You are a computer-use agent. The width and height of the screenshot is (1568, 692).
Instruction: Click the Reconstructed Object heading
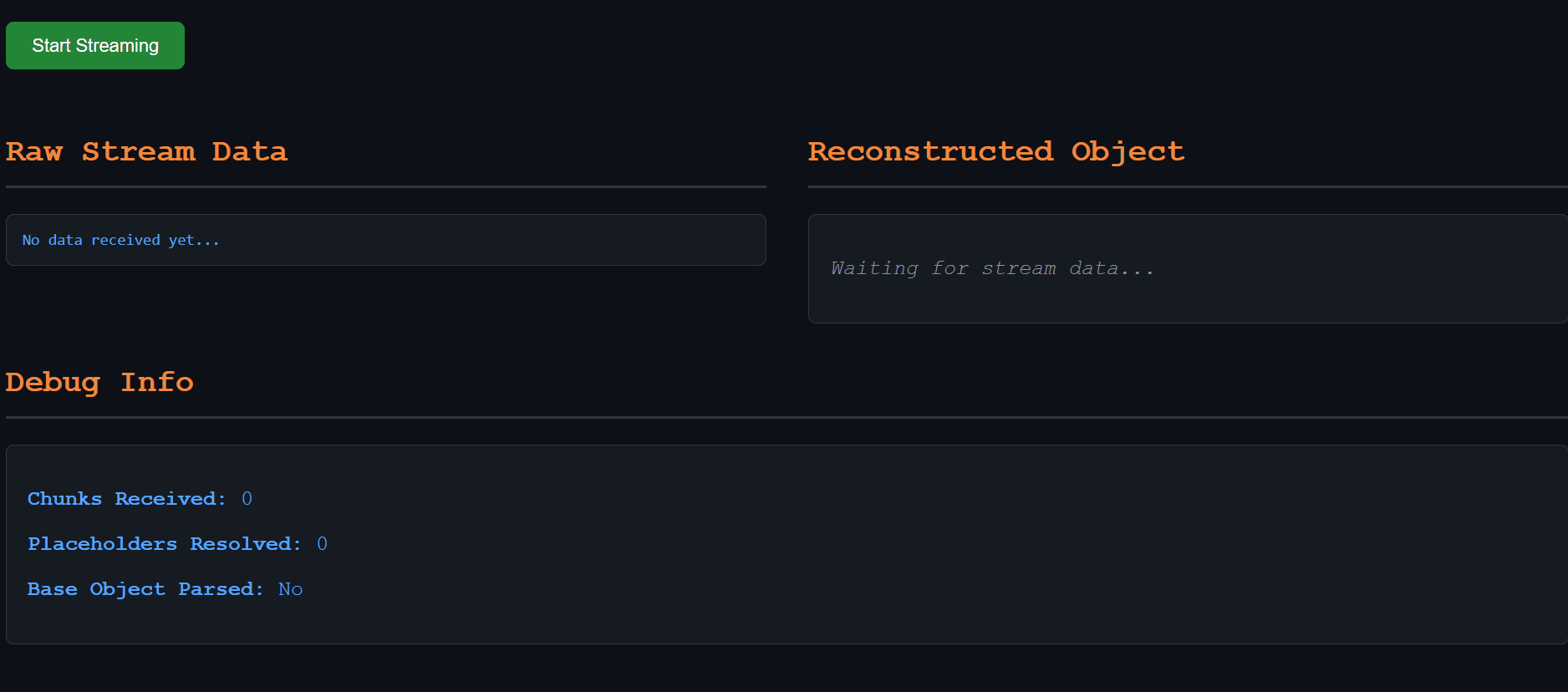(x=995, y=151)
